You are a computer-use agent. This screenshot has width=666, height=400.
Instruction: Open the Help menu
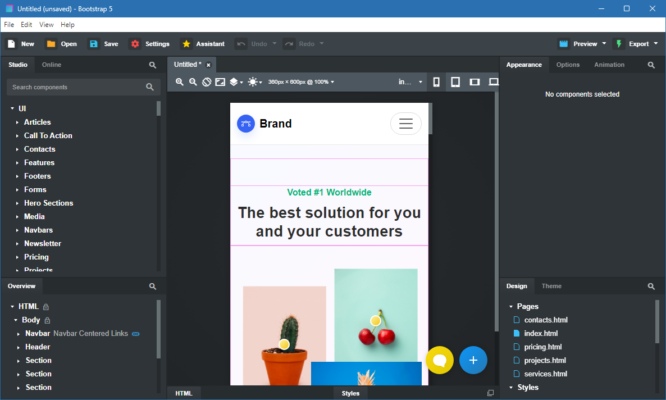(x=68, y=25)
